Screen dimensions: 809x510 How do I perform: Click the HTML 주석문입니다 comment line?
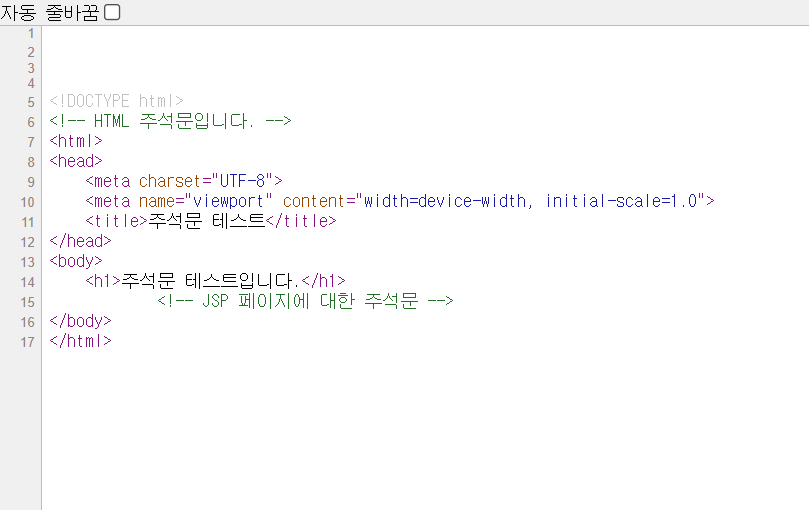pyautogui.click(x=170, y=121)
